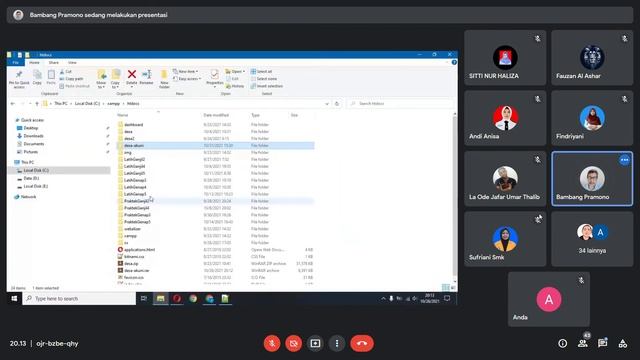Click the Properties ribbon icon
Screen dimensions: 640x360
click(214, 78)
